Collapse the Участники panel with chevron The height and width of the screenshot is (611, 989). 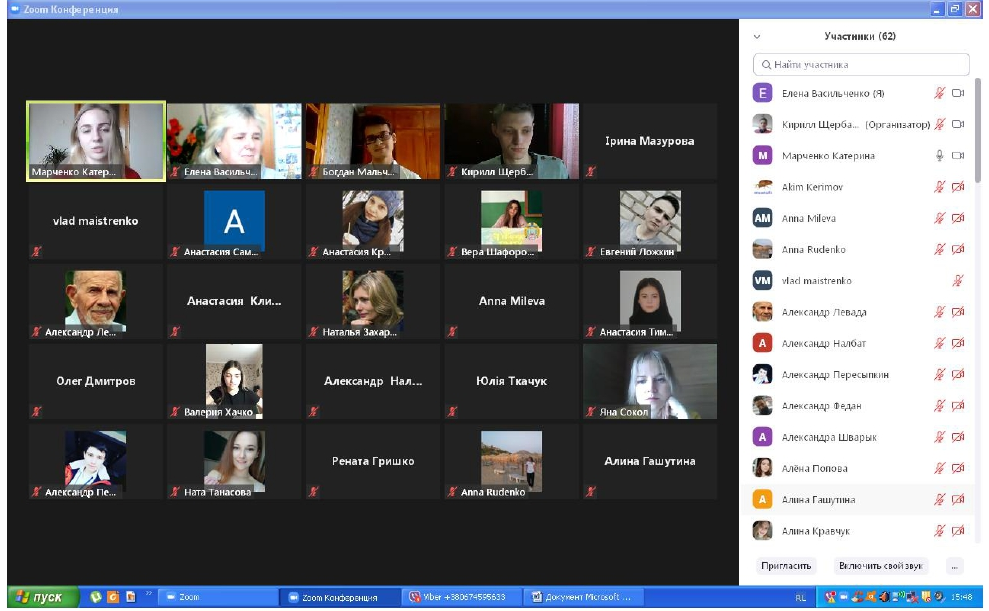coord(757,37)
